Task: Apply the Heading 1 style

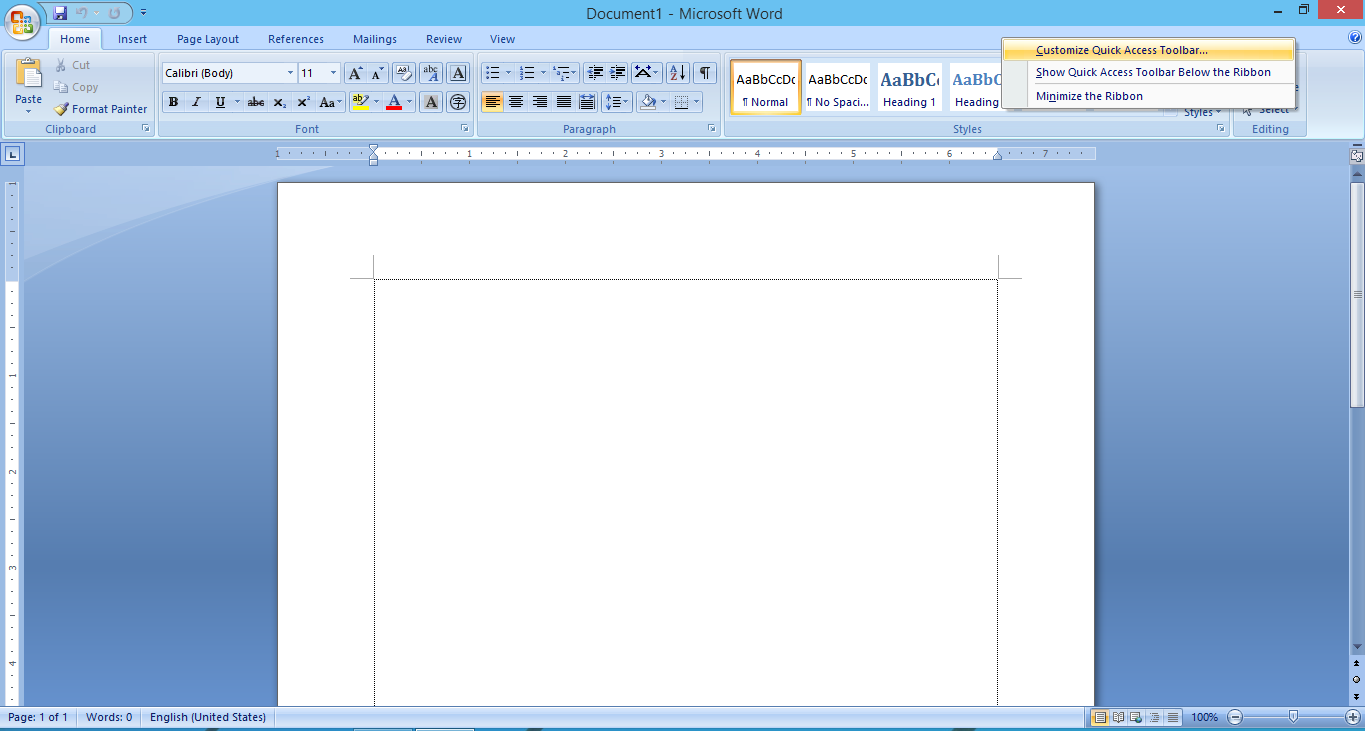Action: (908, 87)
